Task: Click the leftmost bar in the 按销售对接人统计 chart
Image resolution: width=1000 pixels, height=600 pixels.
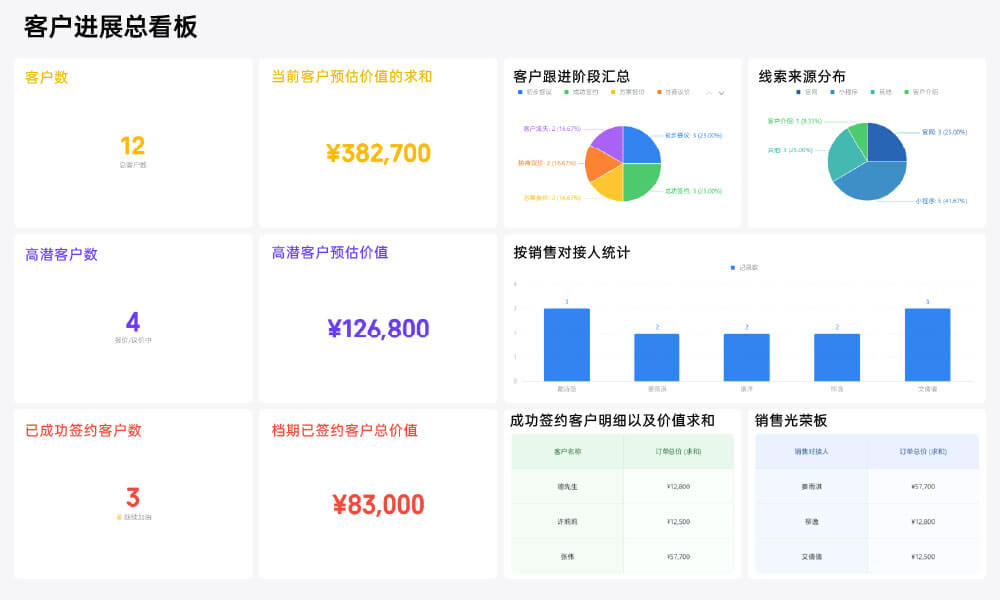Action: point(566,345)
